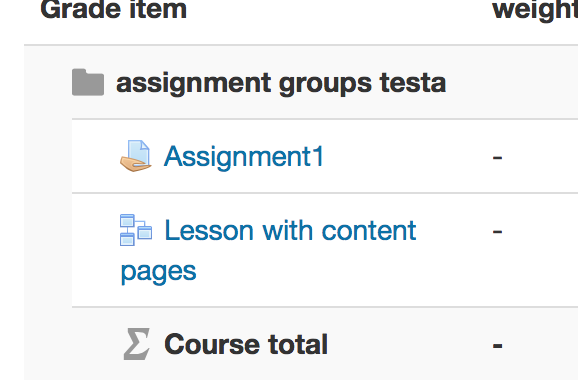Click the word Lesson in the lesson link
Viewport: 578px width, 384px height.
(209, 231)
